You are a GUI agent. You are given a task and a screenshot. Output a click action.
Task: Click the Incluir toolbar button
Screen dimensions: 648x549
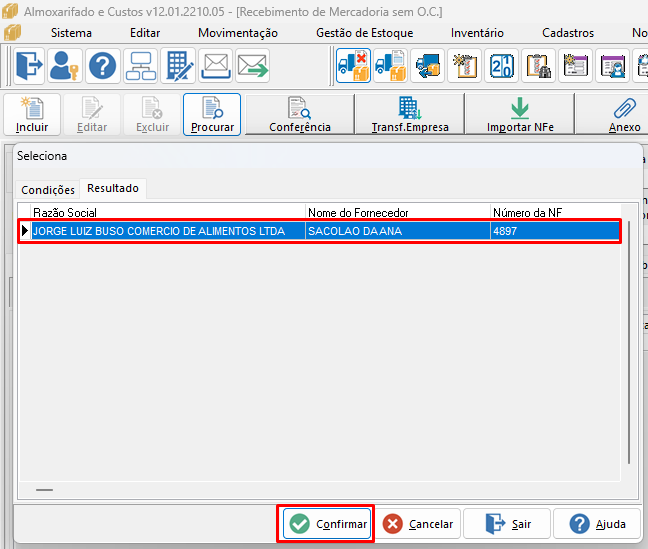(x=32, y=115)
